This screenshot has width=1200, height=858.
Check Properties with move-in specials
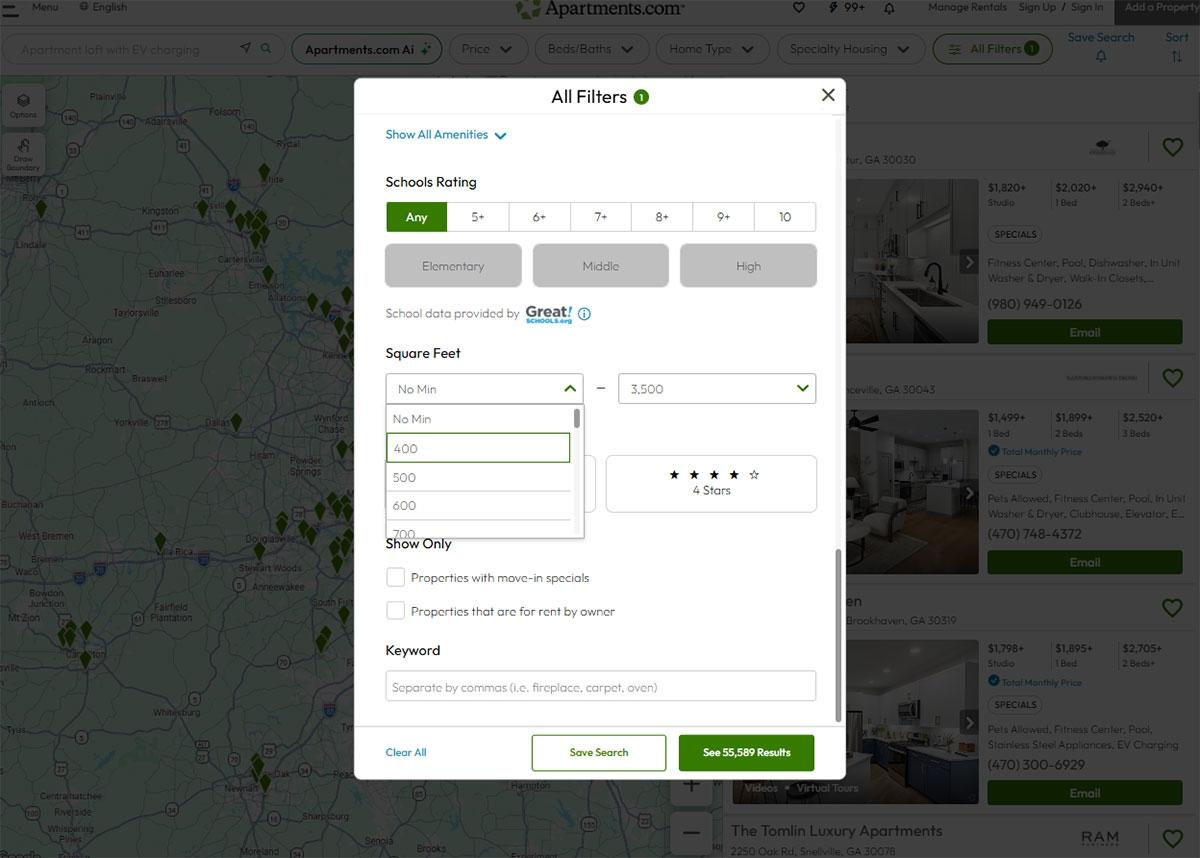[x=396, y=577]
